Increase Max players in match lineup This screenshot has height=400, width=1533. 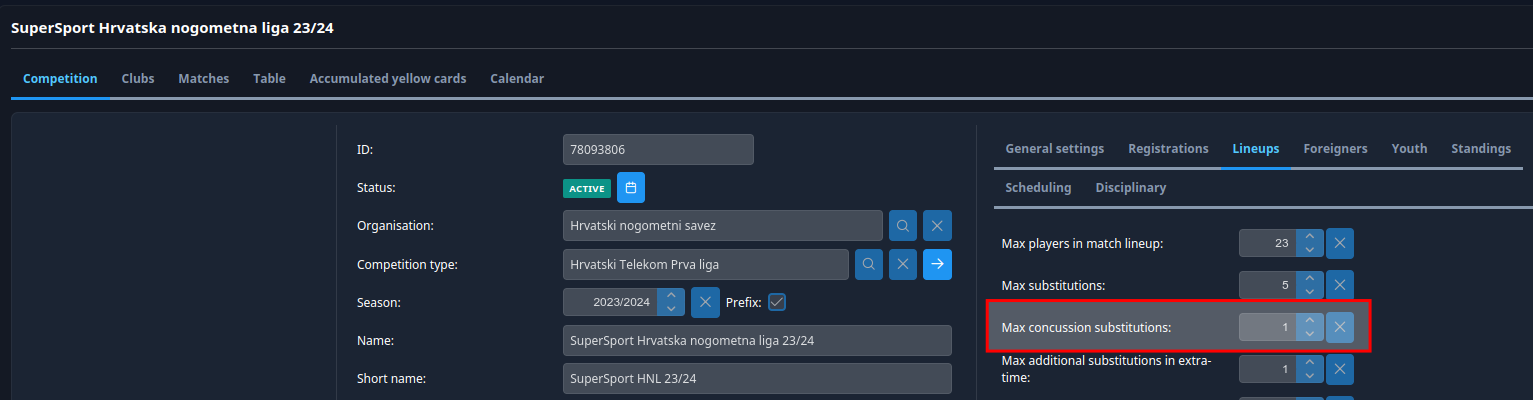[x=1309, y=237]
